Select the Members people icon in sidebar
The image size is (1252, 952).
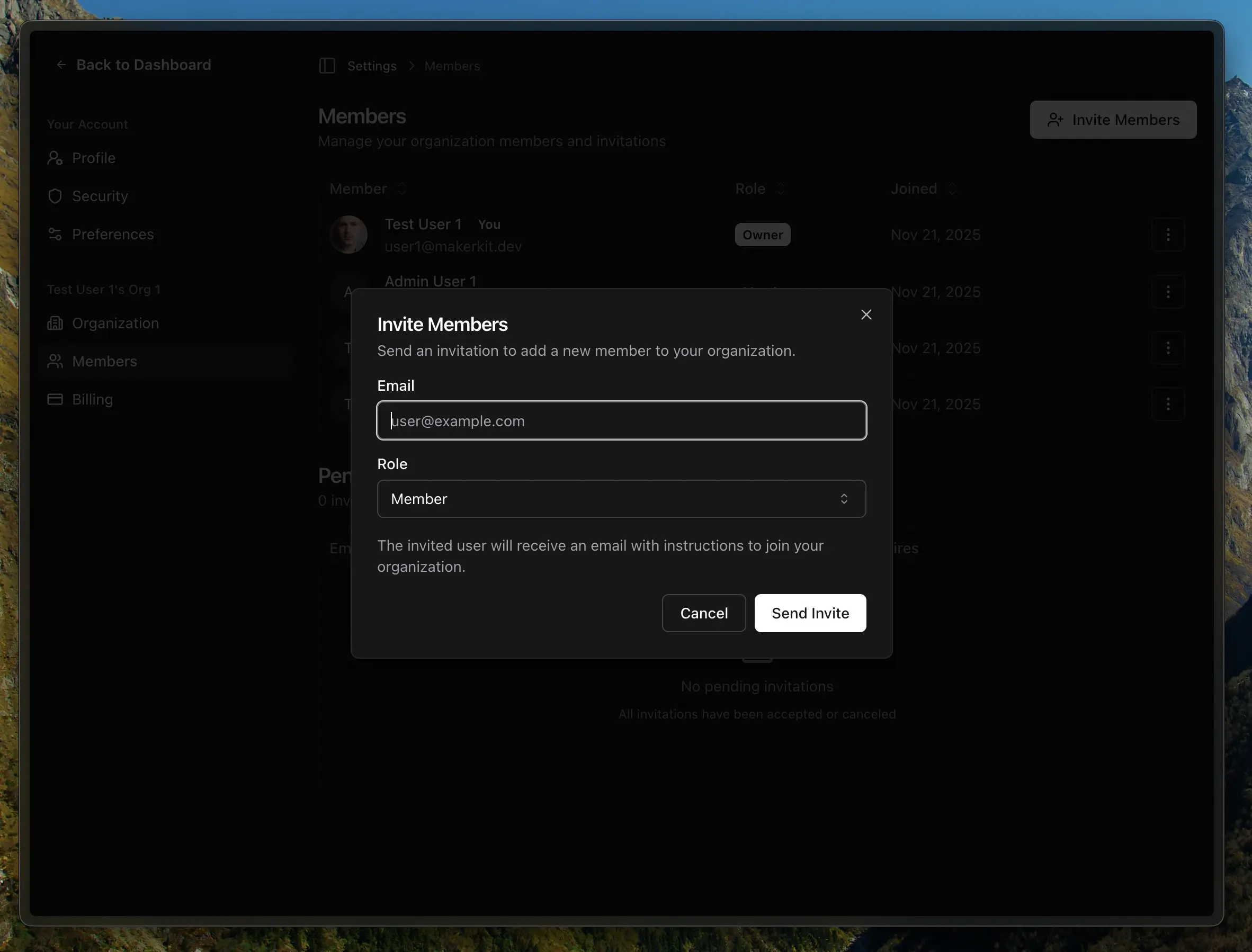(x=55, y=361)
